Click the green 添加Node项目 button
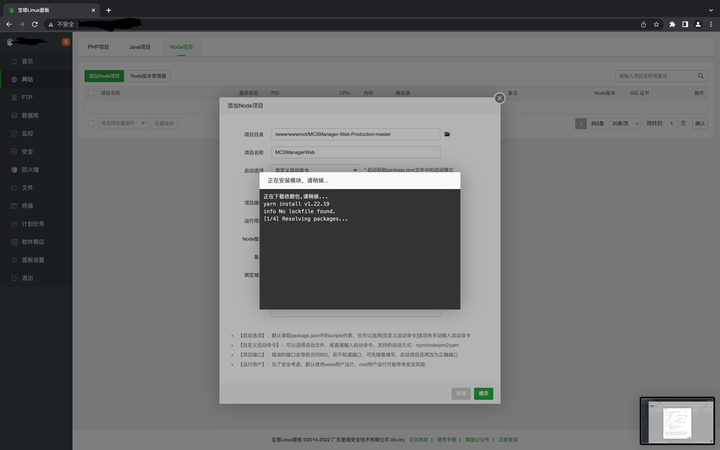Viewport: 720px width, 450px height. (104, 76)
